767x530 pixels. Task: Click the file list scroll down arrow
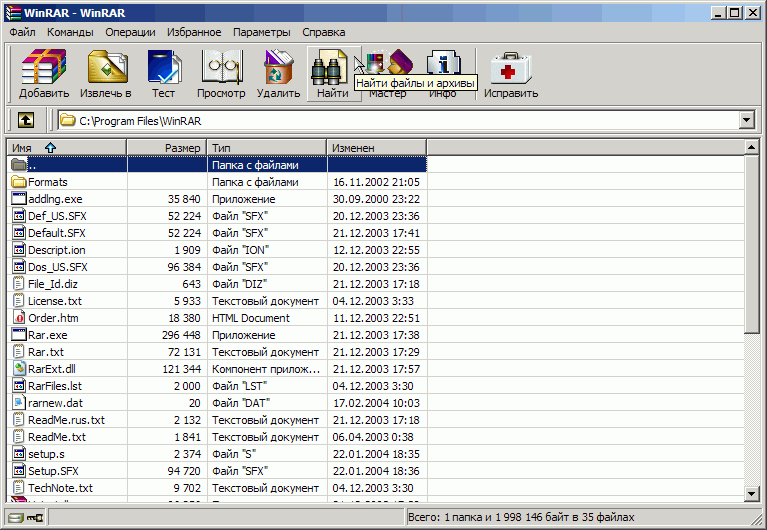point(752,493)
